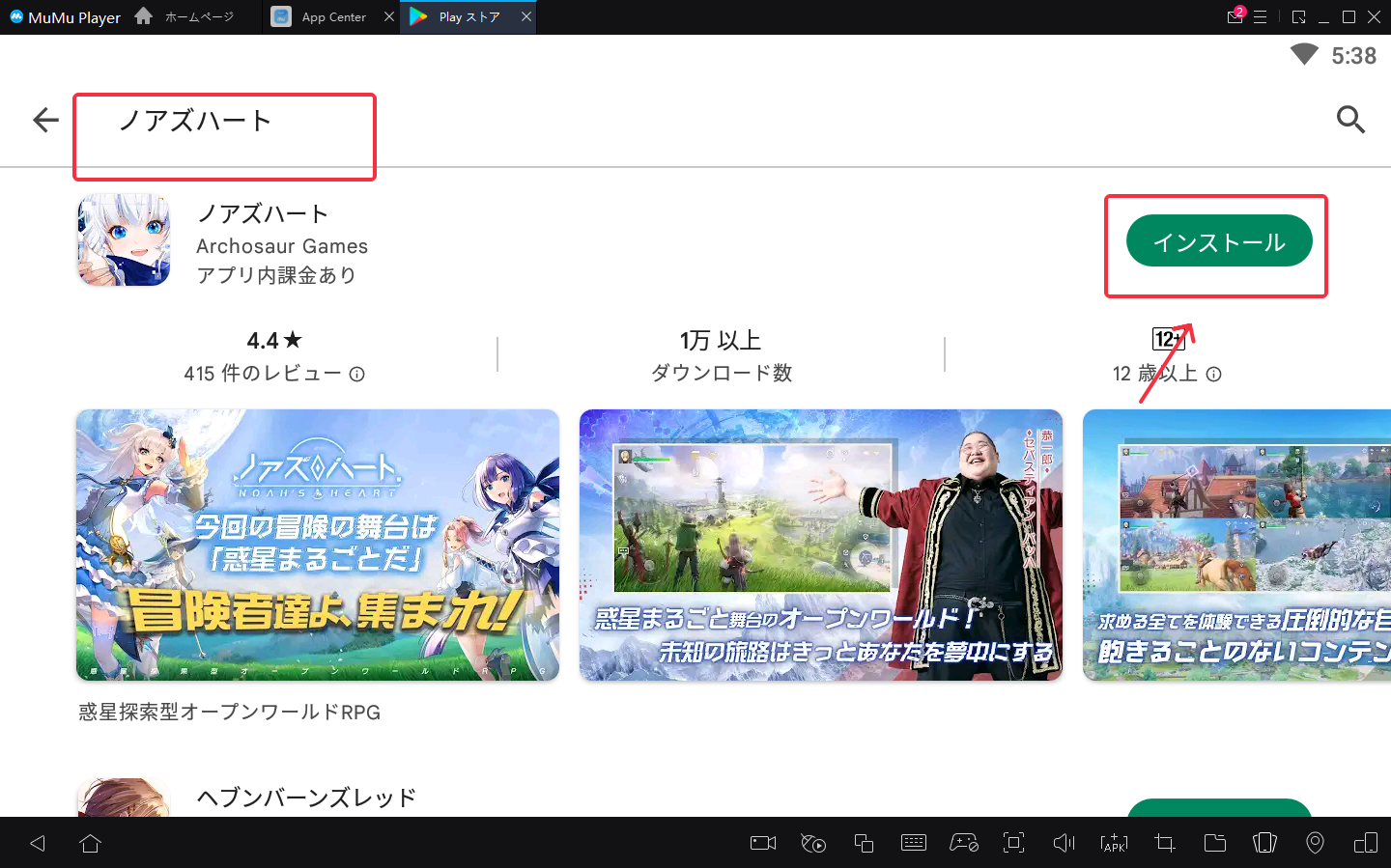Open the gamepad settings icon

click(x=964, y=843)
